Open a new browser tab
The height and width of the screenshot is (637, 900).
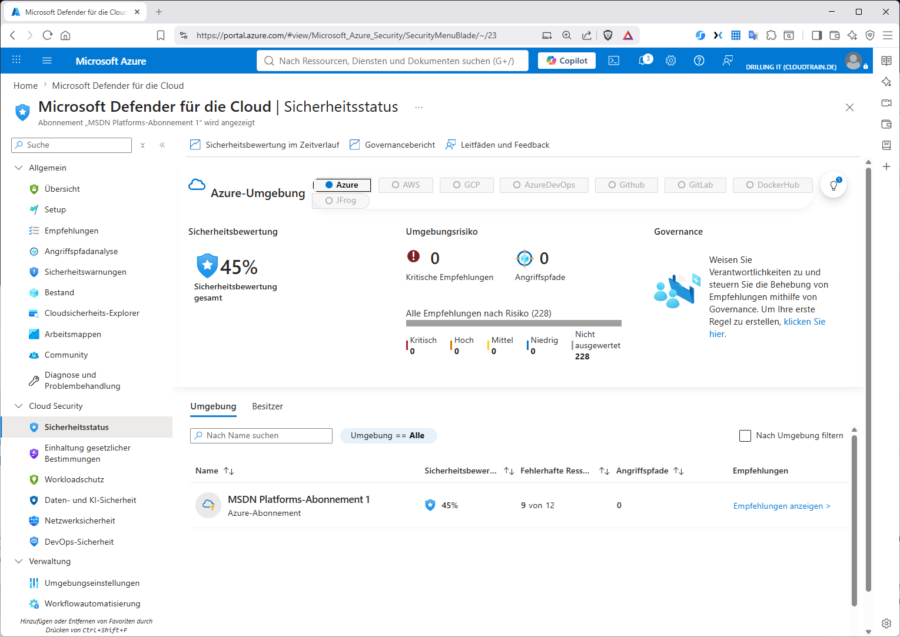159,11
